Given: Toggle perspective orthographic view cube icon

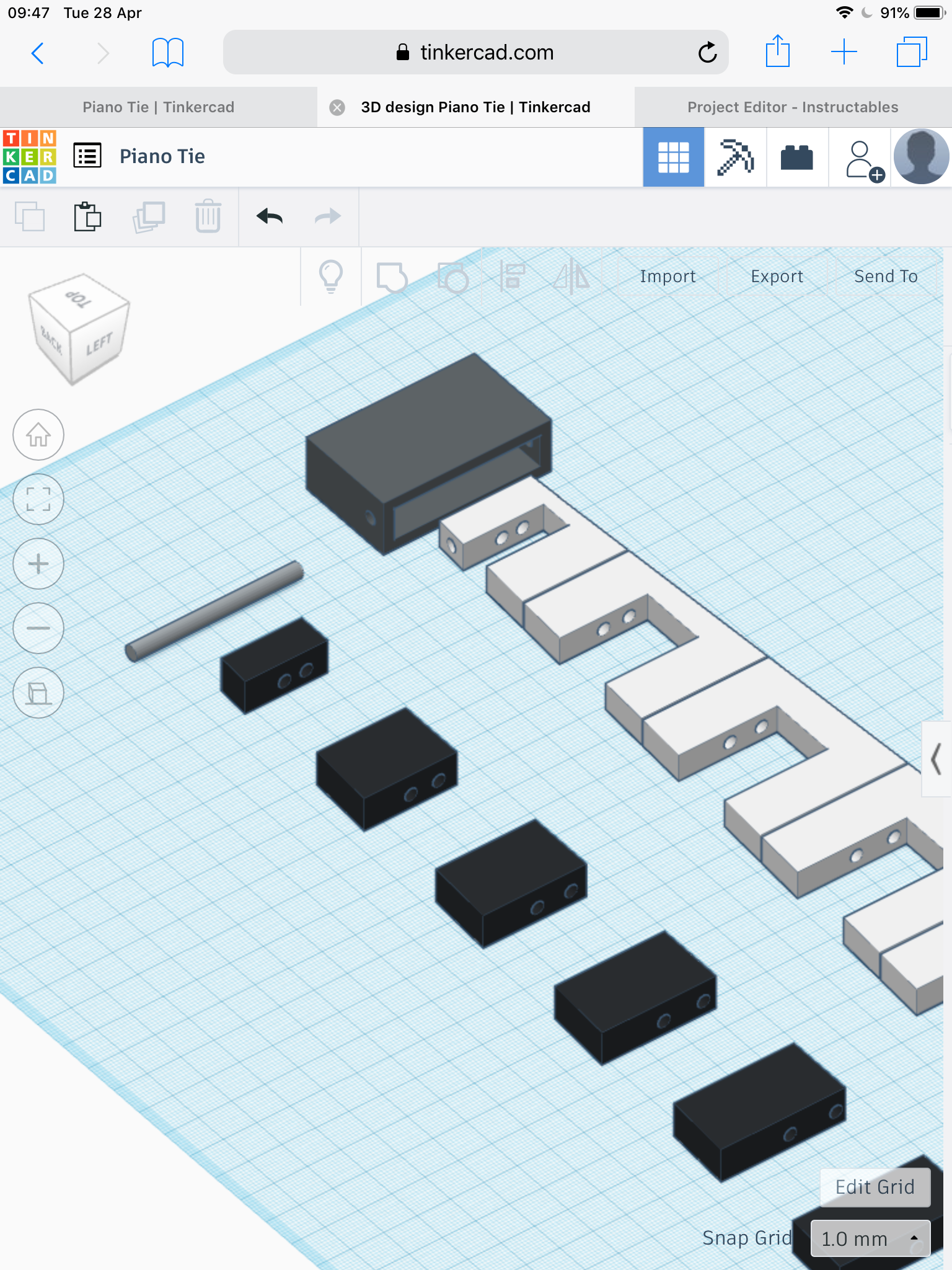Looking at the screenshot, I should click(38, 693).
